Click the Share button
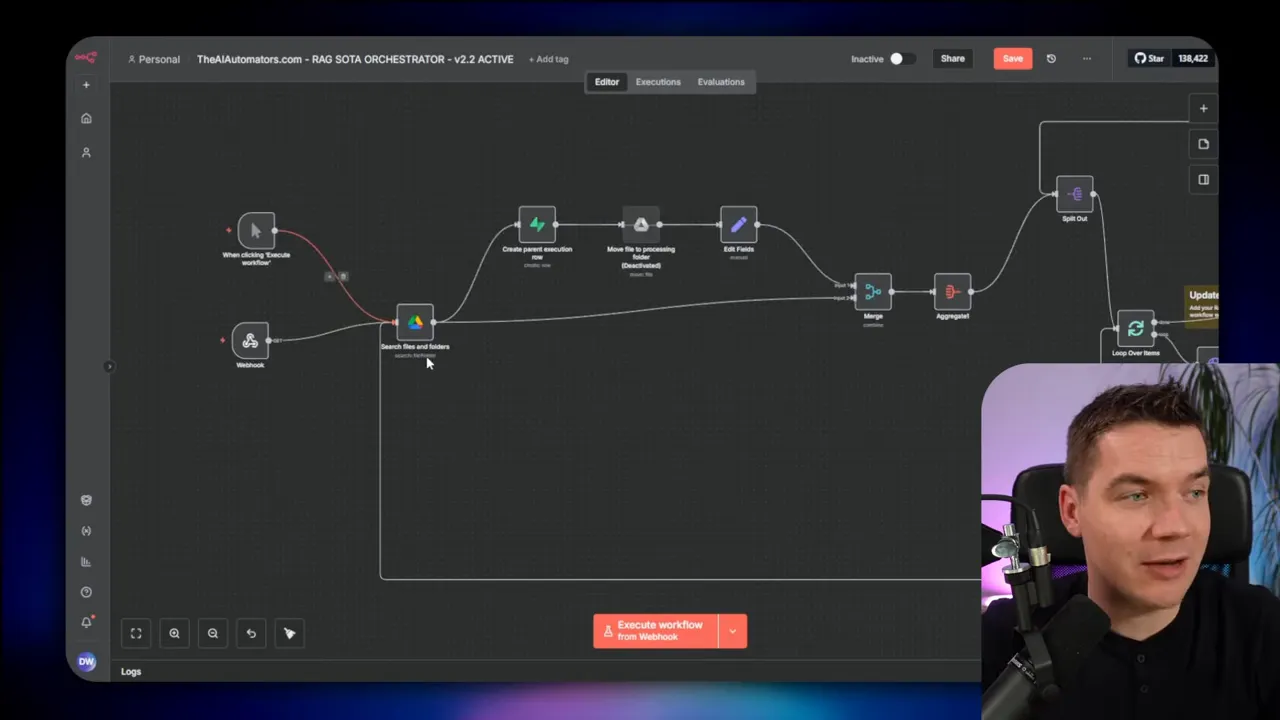Viewport: 1280px width, 720px height. (953, 59)
